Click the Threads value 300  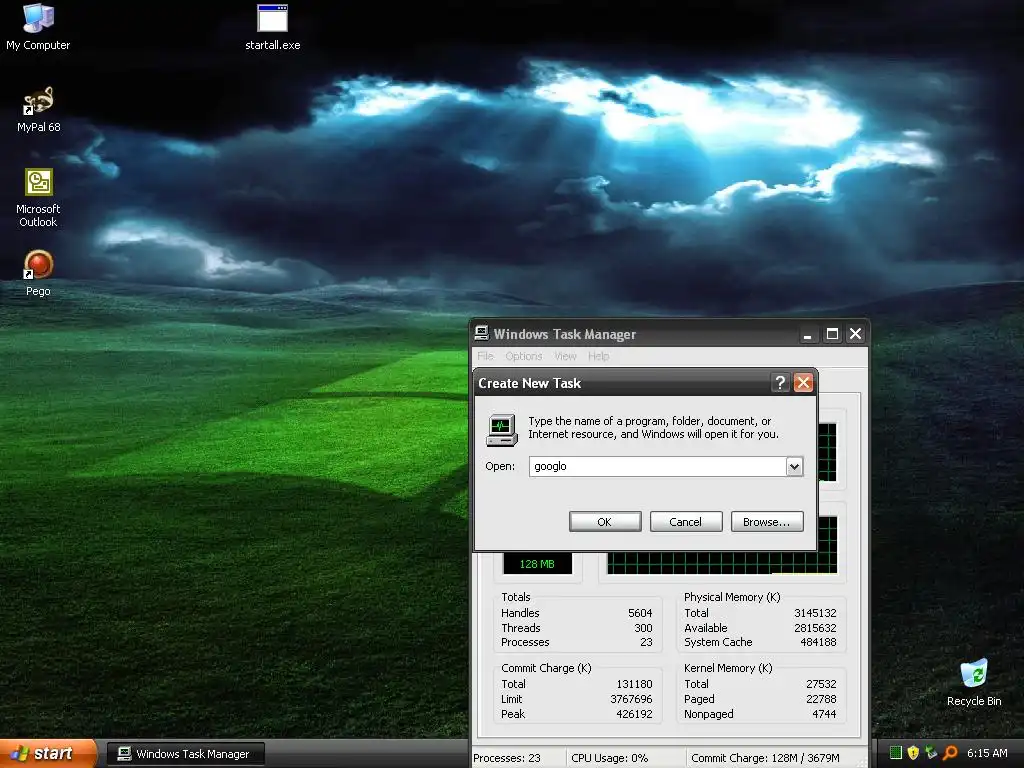coord(643,628)
